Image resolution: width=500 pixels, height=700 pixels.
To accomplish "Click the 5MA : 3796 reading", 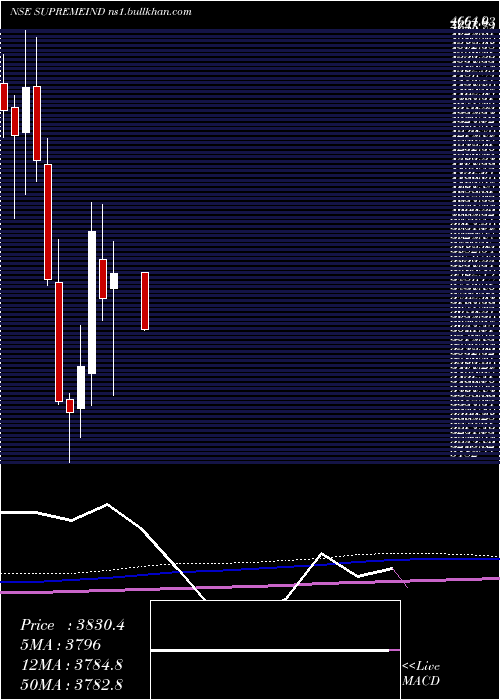I will tap(61, 645).
